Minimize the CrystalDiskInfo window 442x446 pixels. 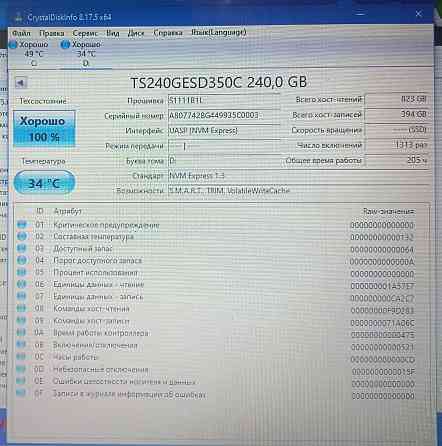[360, 14]
